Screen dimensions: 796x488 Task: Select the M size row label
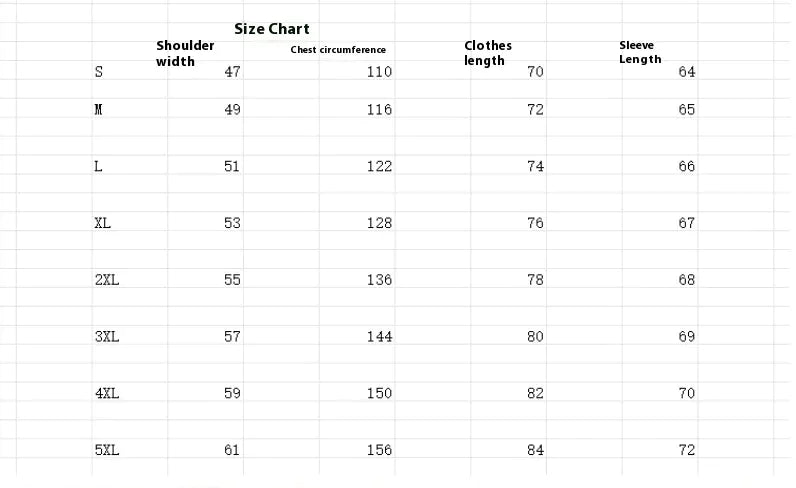98,110
